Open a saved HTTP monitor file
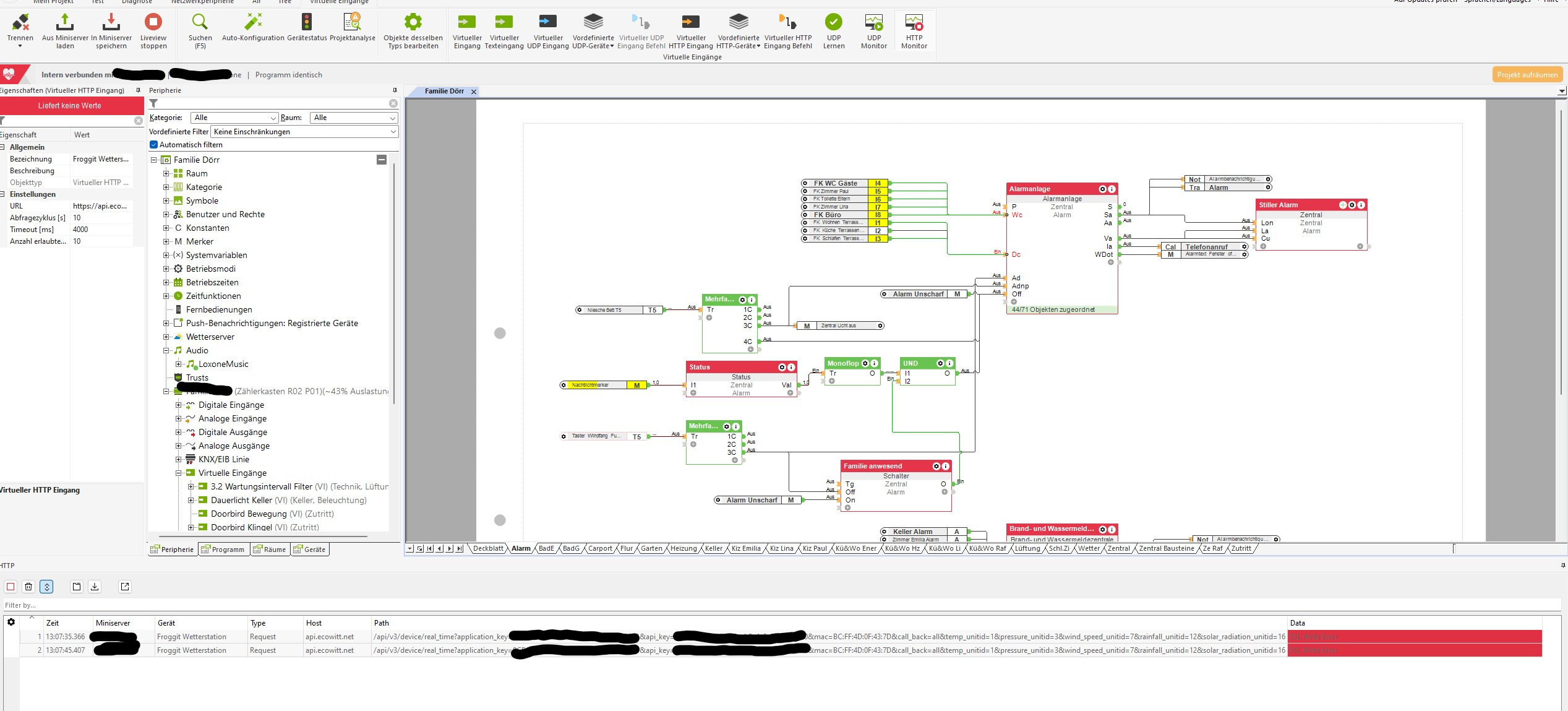This screenshot has width=1568, height=711. (x=77, y=587)
